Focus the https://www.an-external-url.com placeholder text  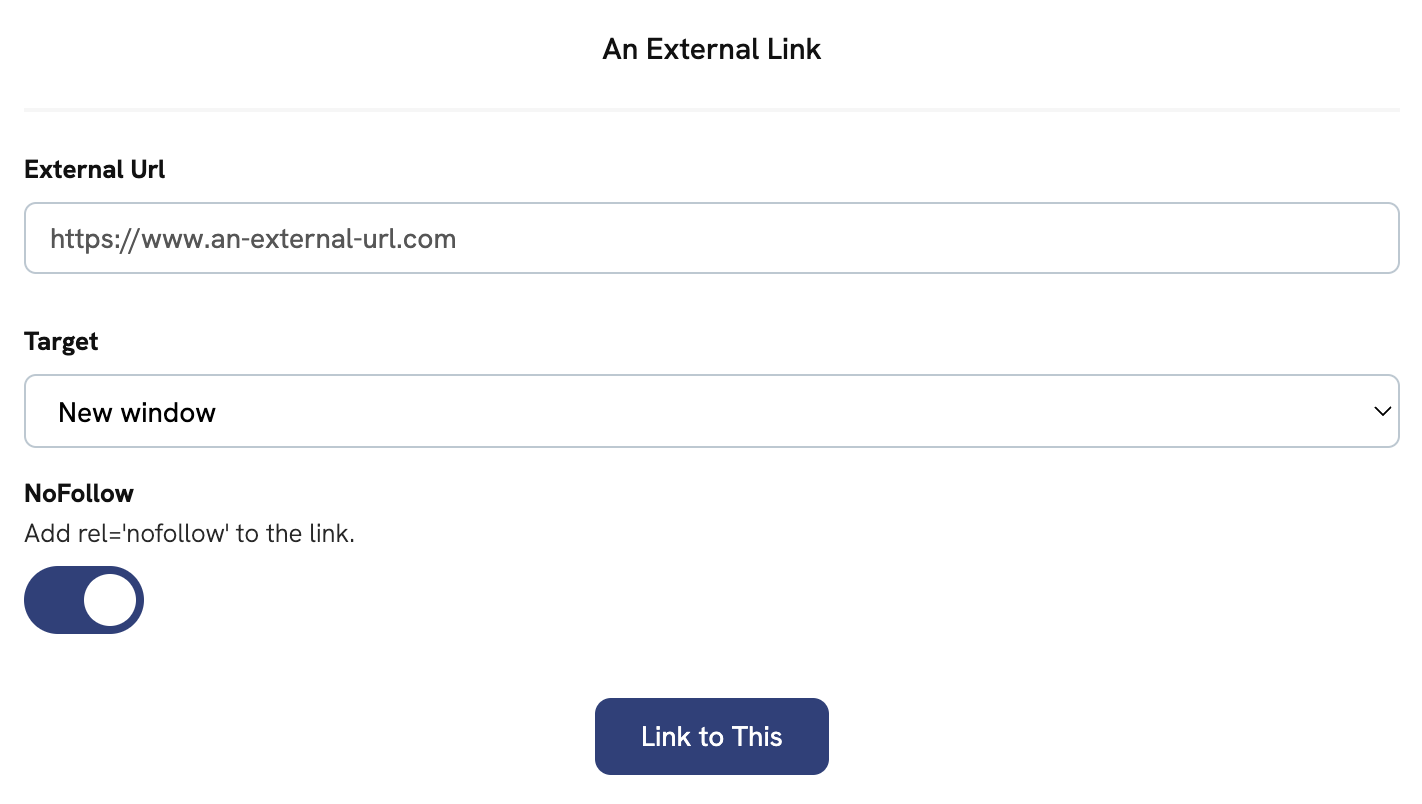click(x=253, y=240)
